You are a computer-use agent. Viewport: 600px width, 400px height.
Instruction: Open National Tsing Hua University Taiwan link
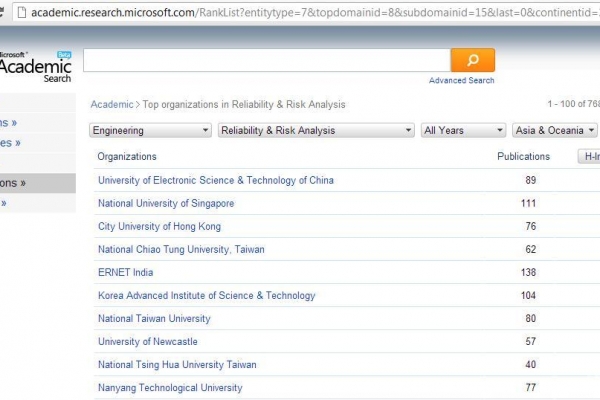click(x=177, y=364)
